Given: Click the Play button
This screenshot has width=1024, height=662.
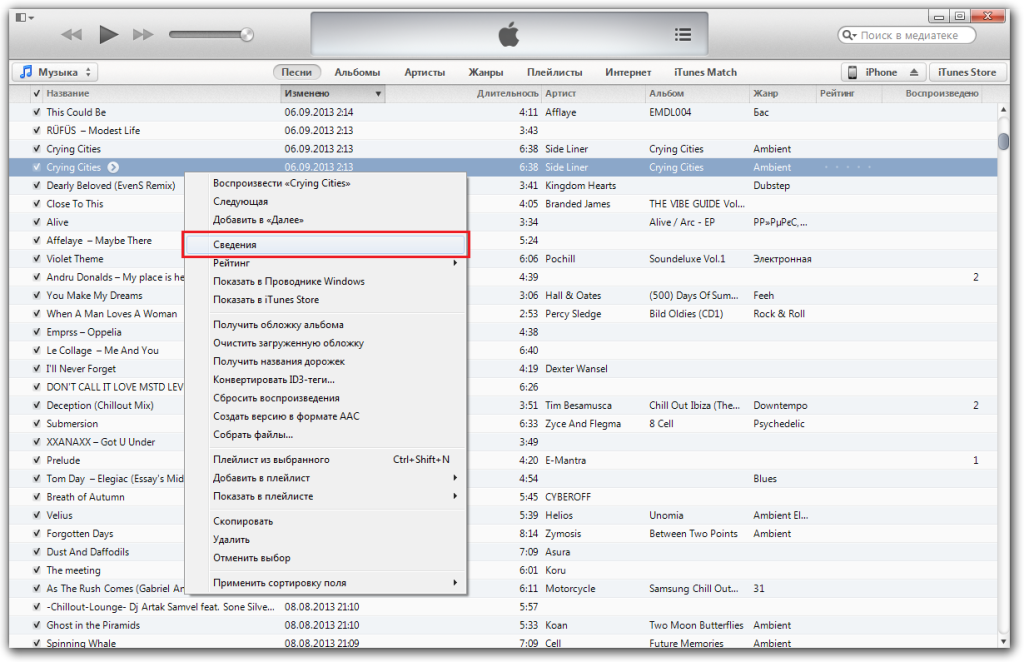Looking at the screenshot, I should pos(108,35).
